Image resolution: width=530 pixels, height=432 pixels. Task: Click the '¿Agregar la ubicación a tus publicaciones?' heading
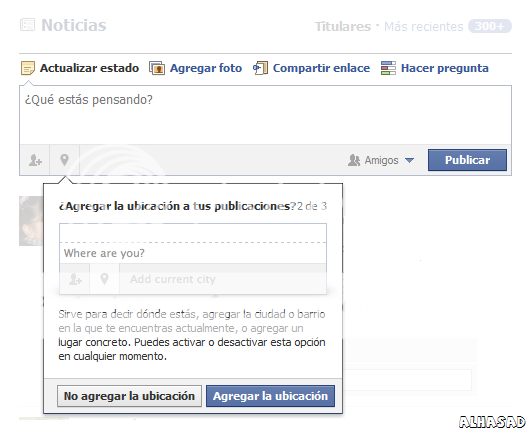[x=177, y=206]
